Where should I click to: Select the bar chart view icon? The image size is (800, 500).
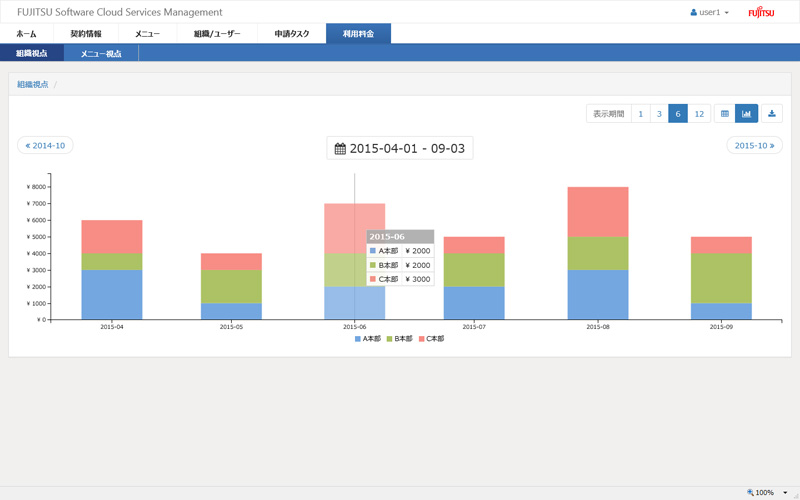pyautogui.click(x=746, y=114)
